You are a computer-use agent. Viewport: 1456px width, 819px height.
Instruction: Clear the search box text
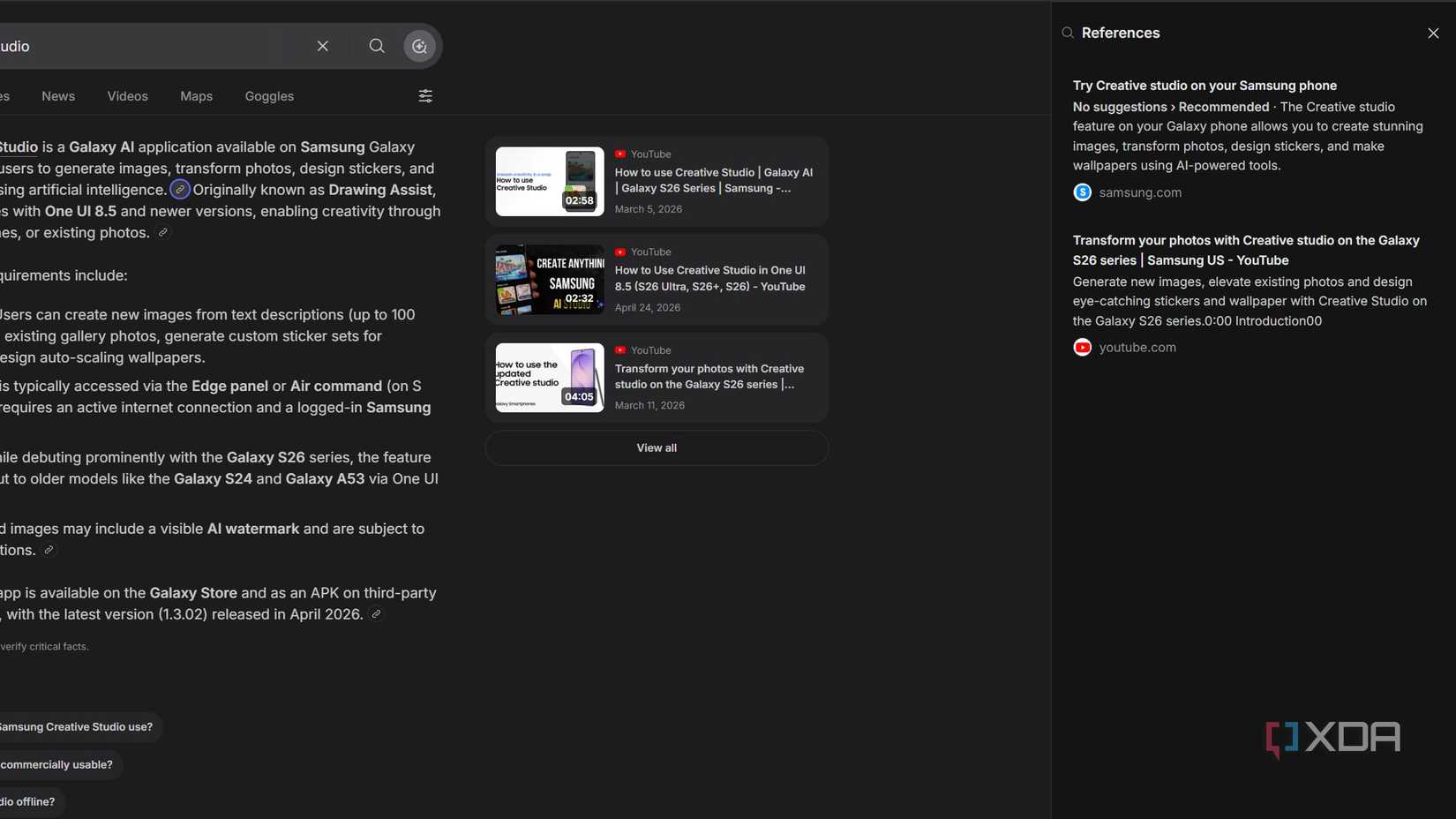[322, 46]
